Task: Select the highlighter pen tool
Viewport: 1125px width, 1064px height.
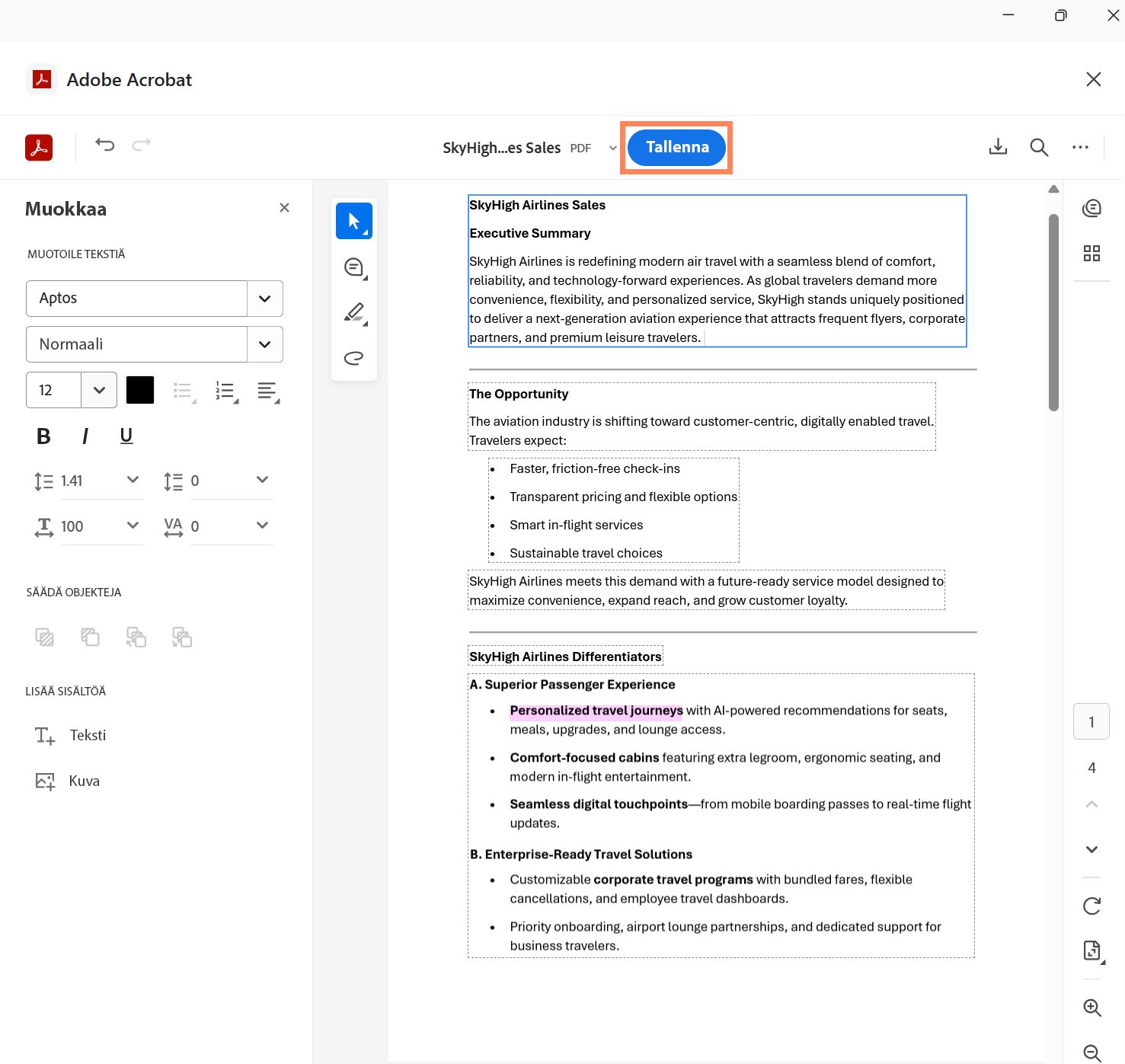Action: pos(354,312)
